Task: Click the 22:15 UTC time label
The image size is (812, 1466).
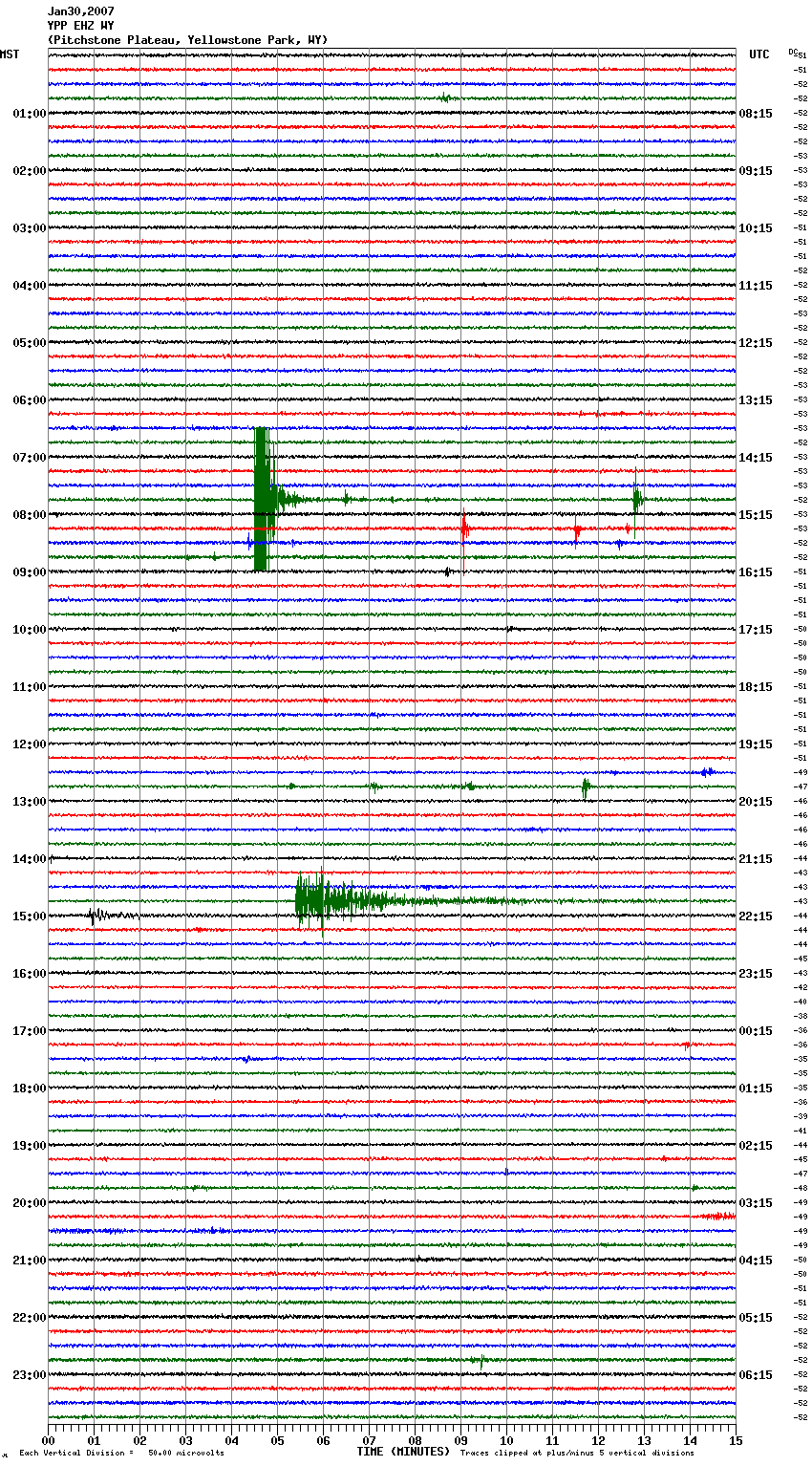Action: tap(756, 916)
